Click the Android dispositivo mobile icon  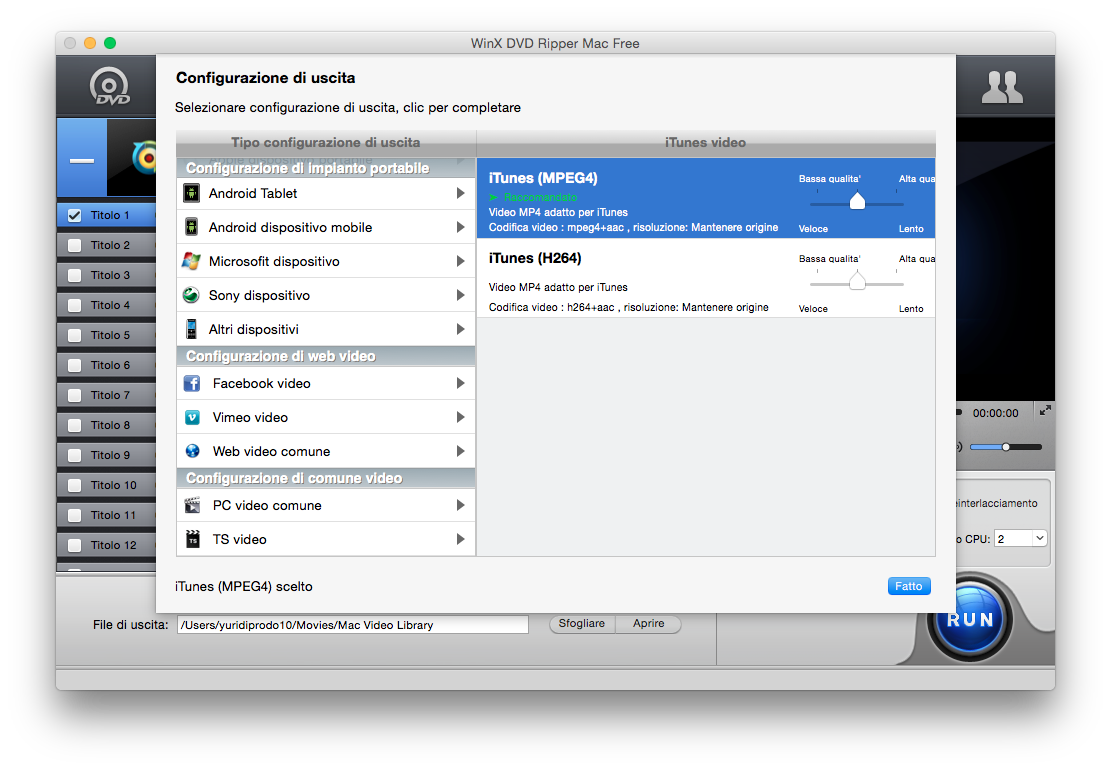pos(191,227)
